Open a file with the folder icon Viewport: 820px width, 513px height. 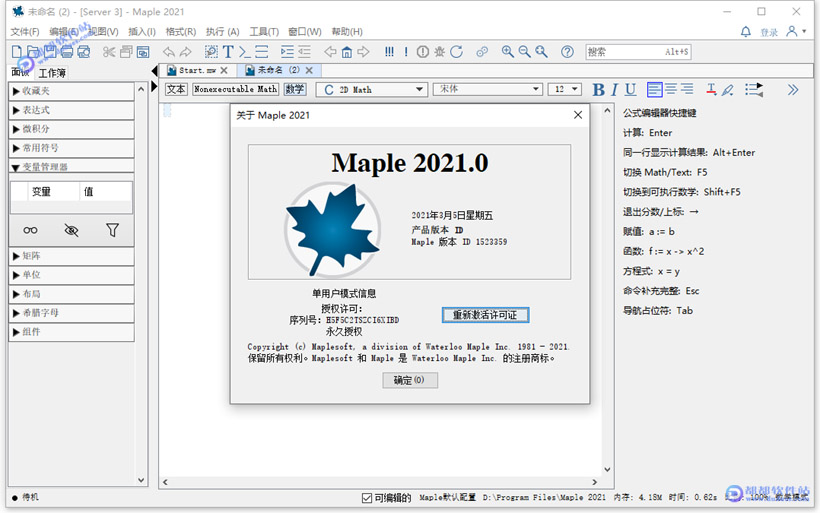(33, 51)
